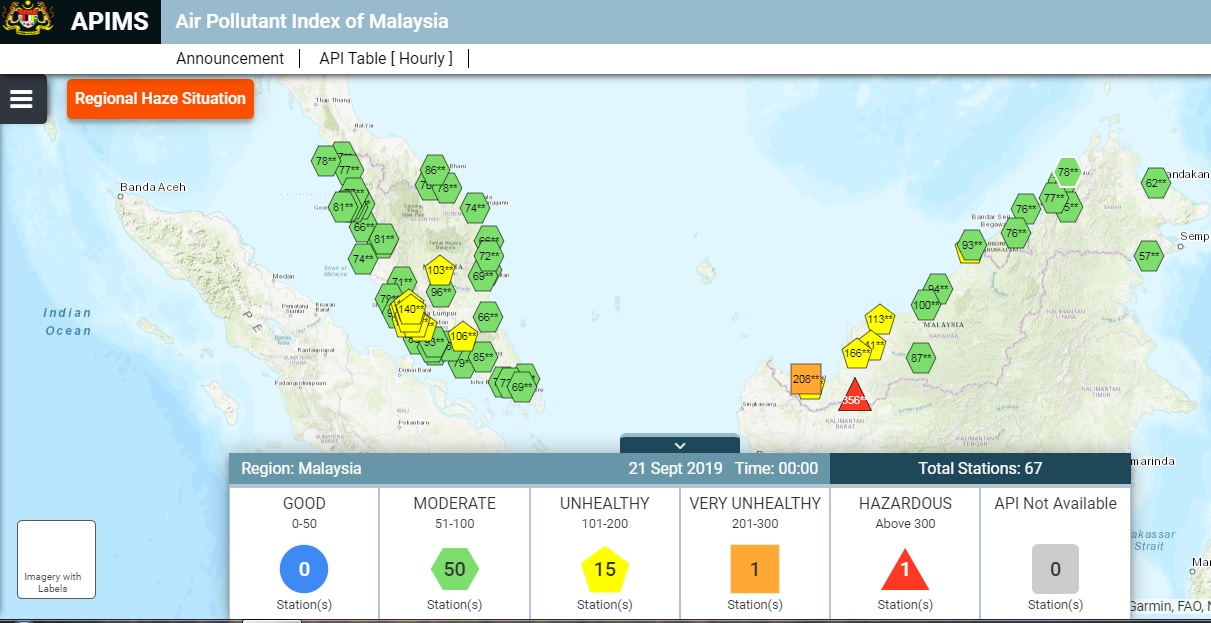Click the GOOD 0-50 heading
Image resolution: width=1211 pixels, height=623 pixels.
(x=305, y=512)
